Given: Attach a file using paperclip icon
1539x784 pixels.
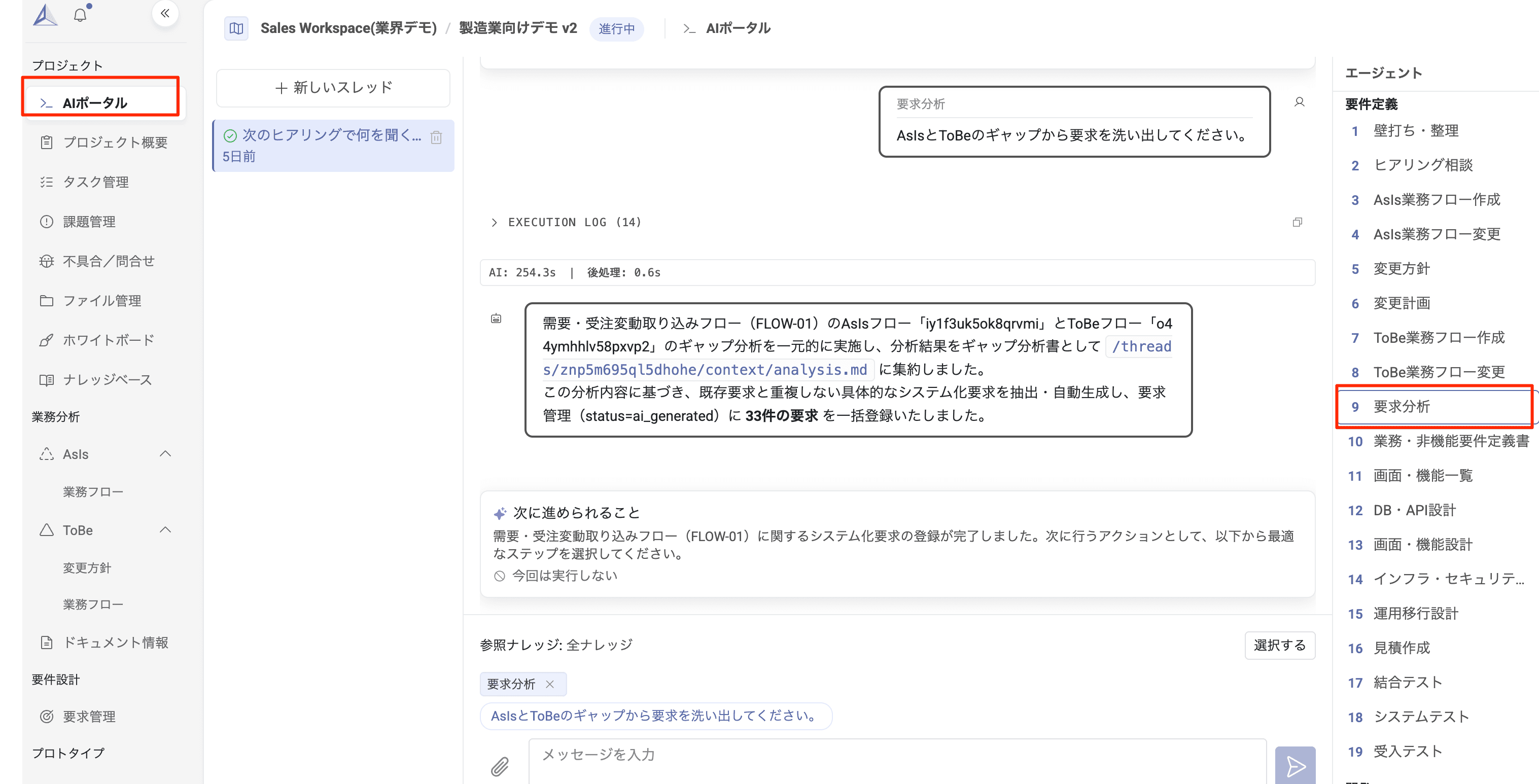Looking at the screenshot, I should [500, 766].
